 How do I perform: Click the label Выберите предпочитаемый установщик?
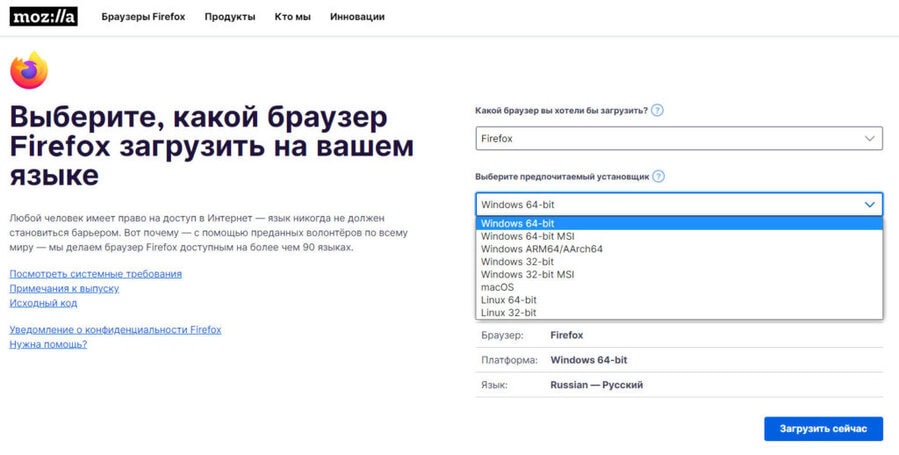pos(562,176)
